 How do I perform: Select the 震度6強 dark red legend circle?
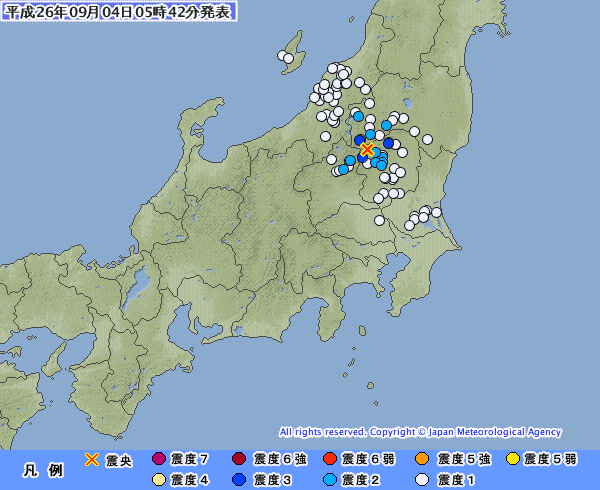pyautogui.click(x=239, y=458)
